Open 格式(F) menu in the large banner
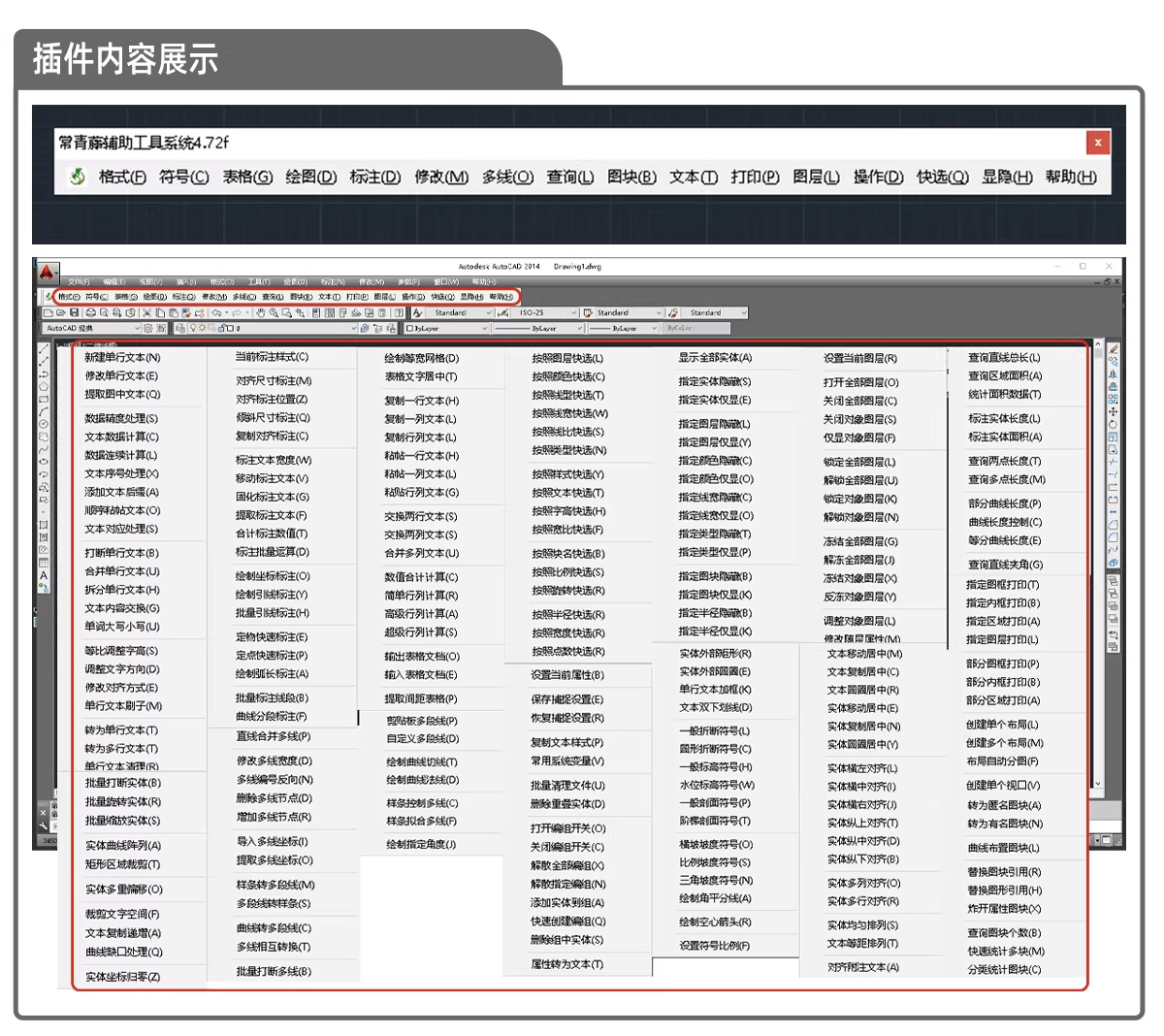The height and width of the screenshot is (1036, 1164). pos(122,177)
